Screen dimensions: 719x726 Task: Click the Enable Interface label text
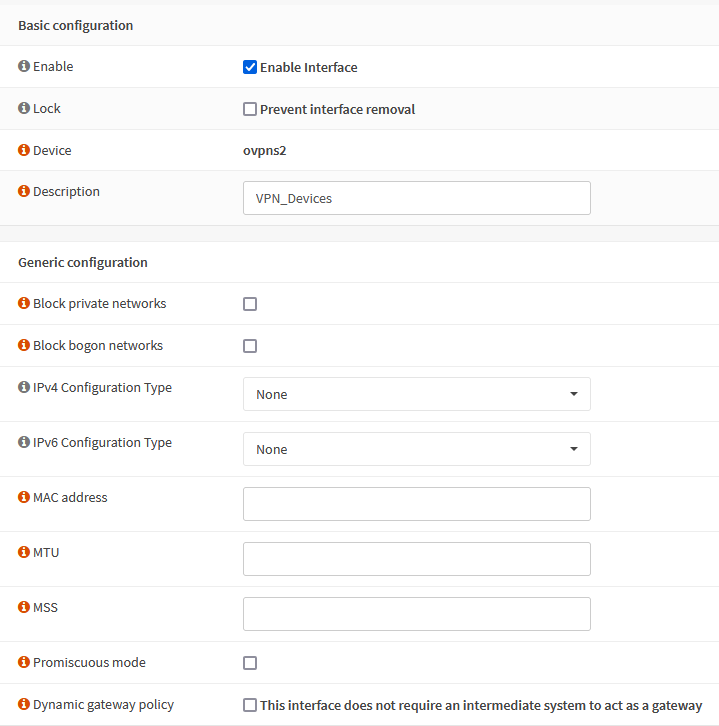(x=309, y=68)
